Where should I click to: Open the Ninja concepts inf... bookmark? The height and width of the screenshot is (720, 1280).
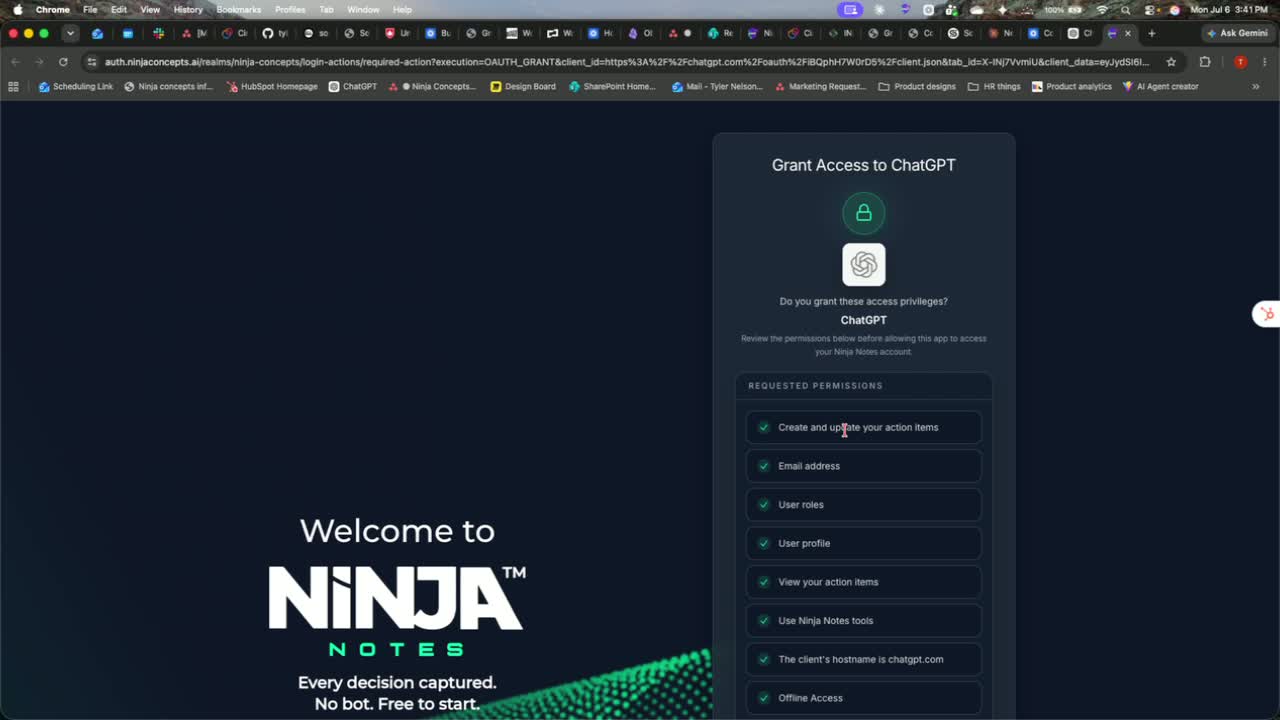168,87
